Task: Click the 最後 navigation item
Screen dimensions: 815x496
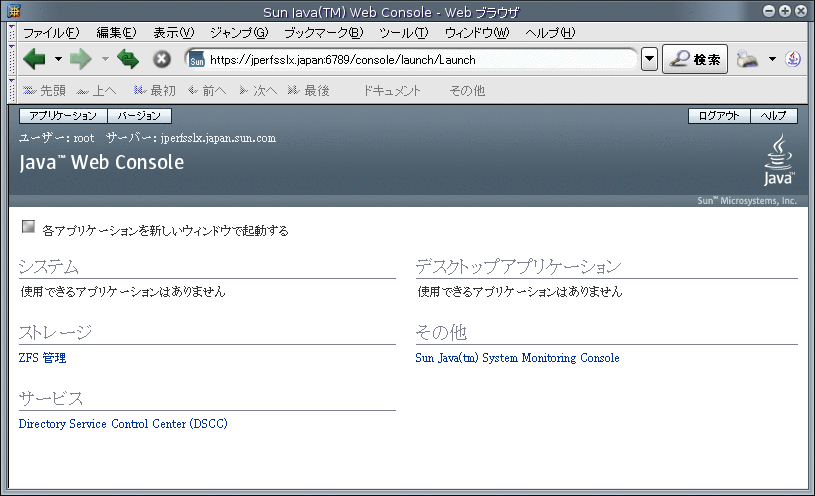Action: [x=309, y=90]
